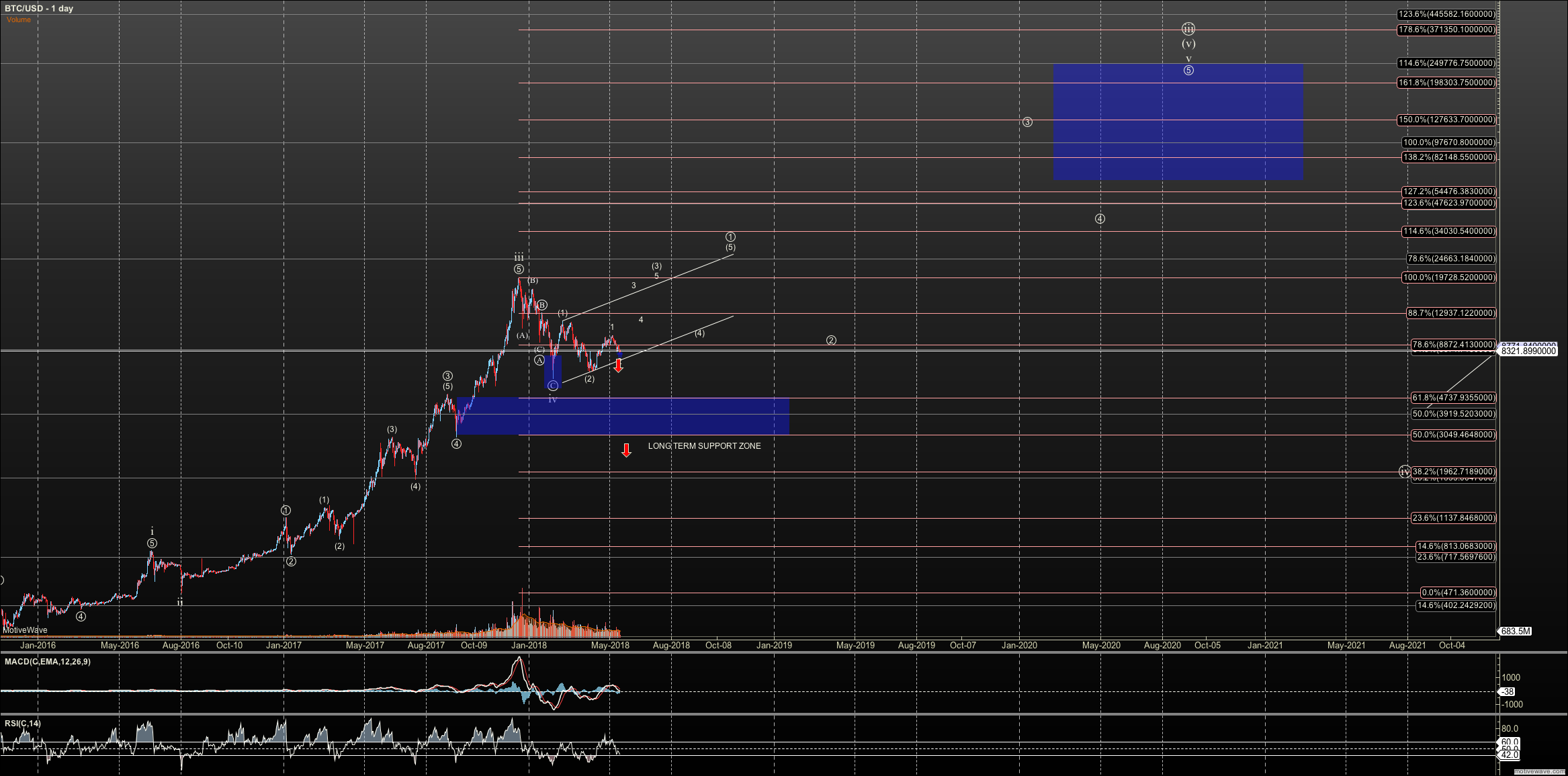Viewport: 1568px width, 776px height.
Task: Select the LONG TERM SUPPORT ZONE text annotation
Action: pyautogui.click(x=704, y=445)
